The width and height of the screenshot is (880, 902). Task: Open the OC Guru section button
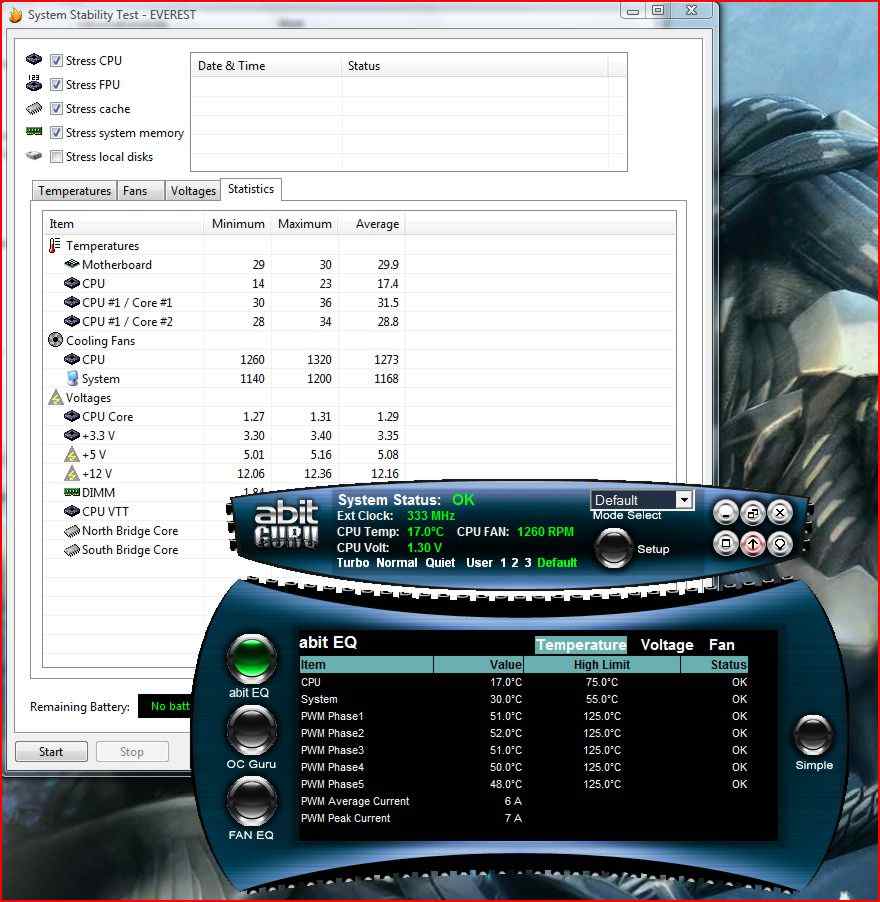tap(252, 731)
